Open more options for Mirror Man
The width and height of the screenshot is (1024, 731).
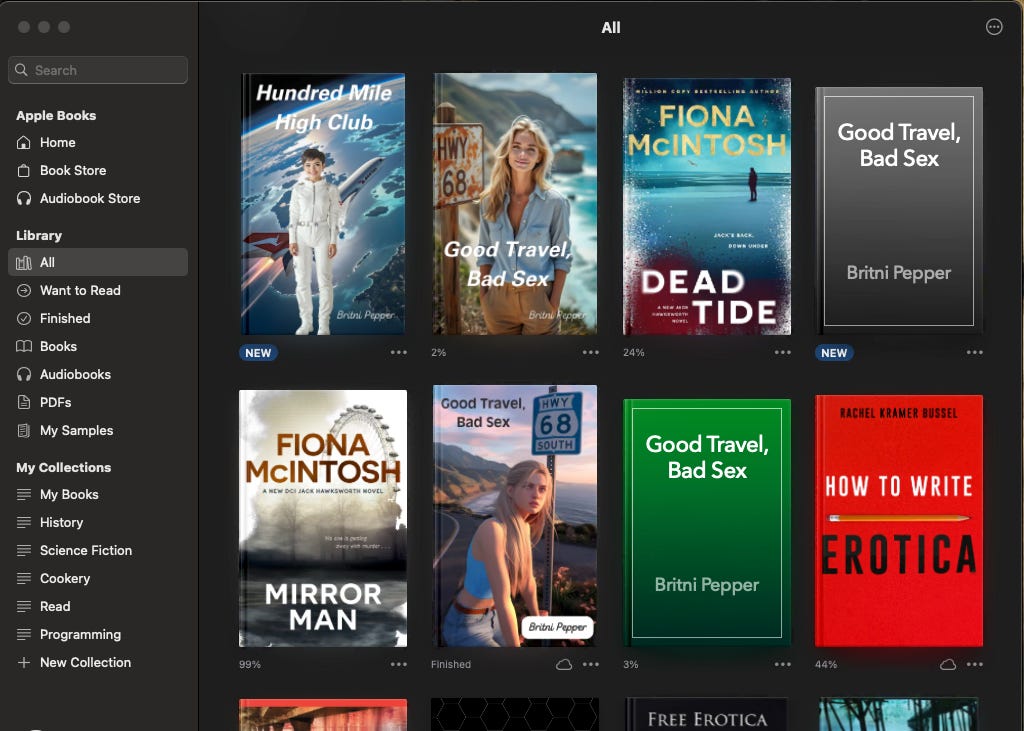coord(398,664)
